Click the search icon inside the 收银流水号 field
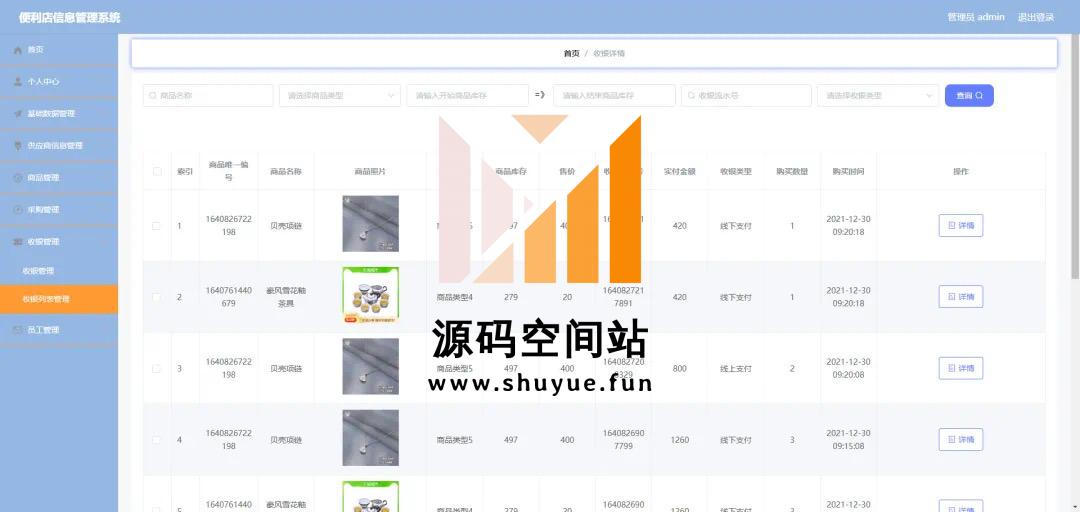1080x512 pixels. coord(692,96)
